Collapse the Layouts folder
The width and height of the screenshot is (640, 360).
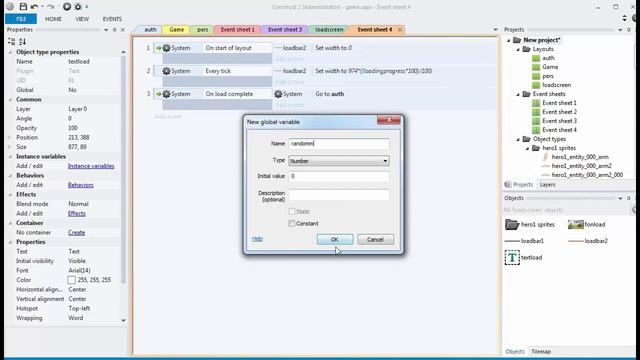pos(518,49)
